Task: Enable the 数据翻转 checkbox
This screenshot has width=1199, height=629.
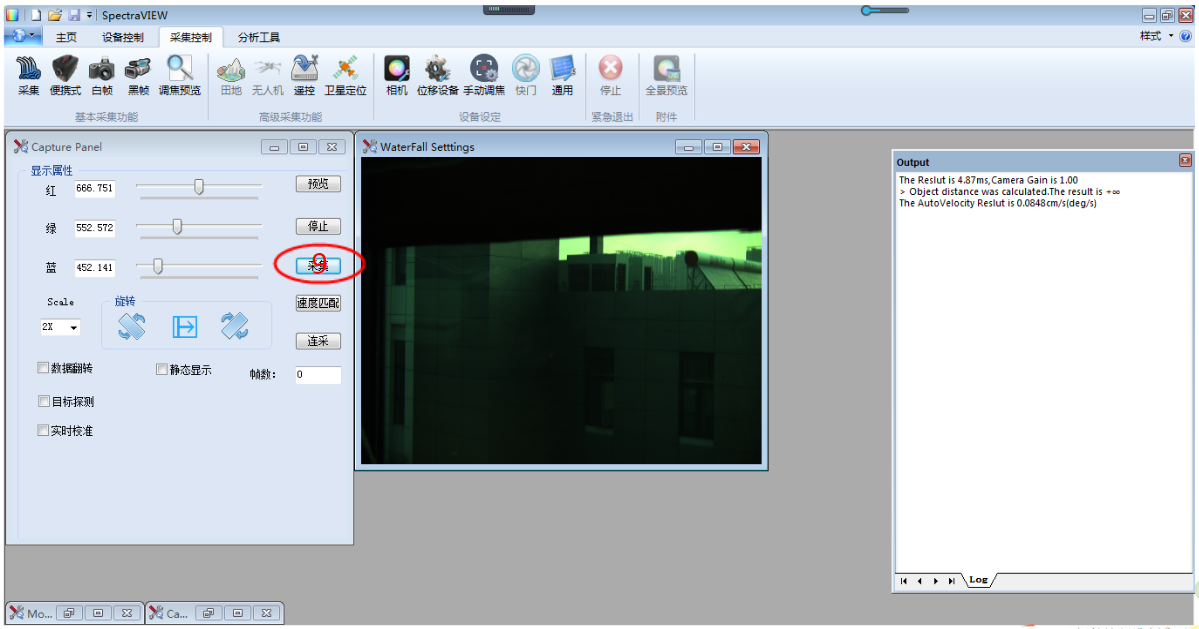Action: pyautogui.click(x=43, y=368)
